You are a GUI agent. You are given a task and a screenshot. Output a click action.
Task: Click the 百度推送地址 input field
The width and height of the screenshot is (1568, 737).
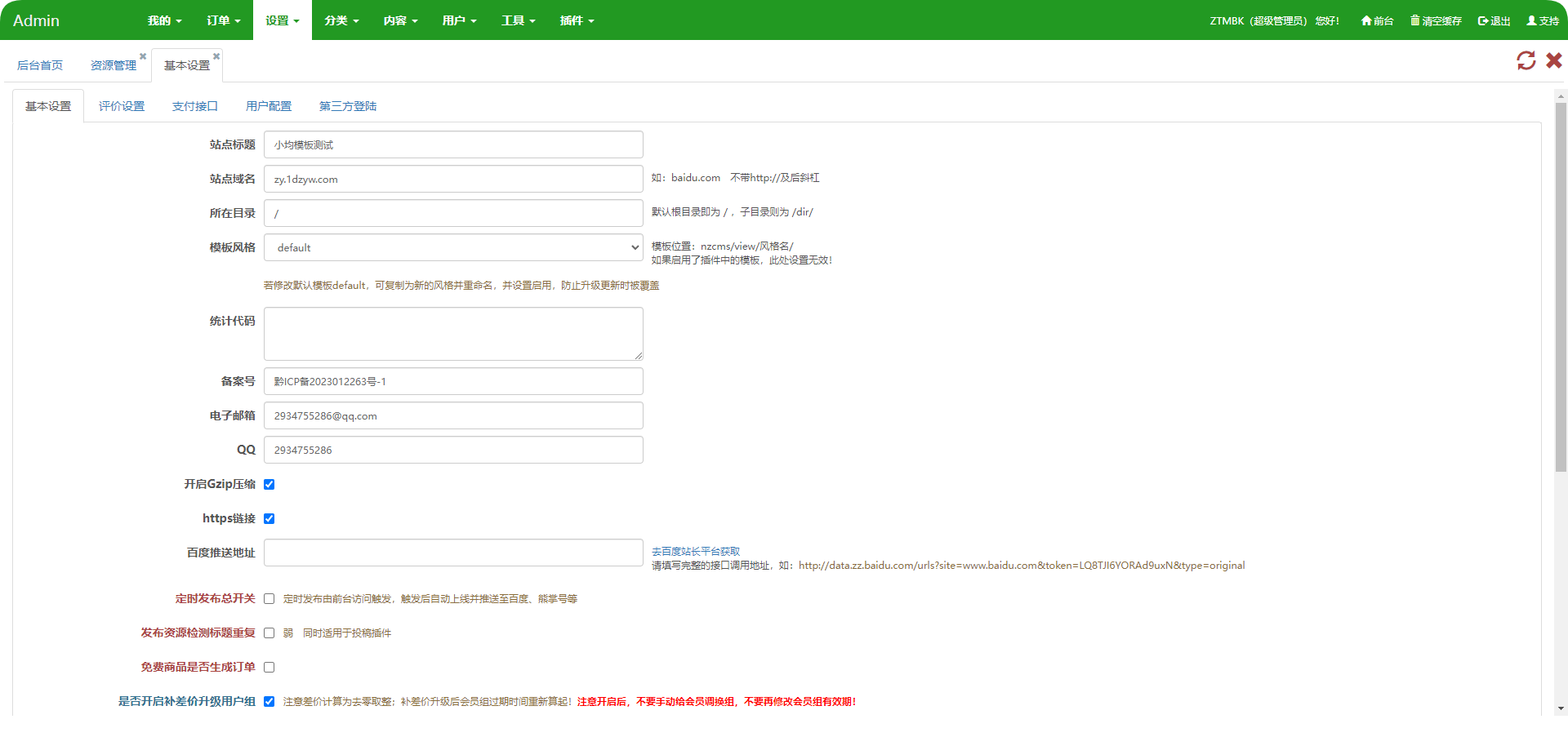(x=453, y=553)
